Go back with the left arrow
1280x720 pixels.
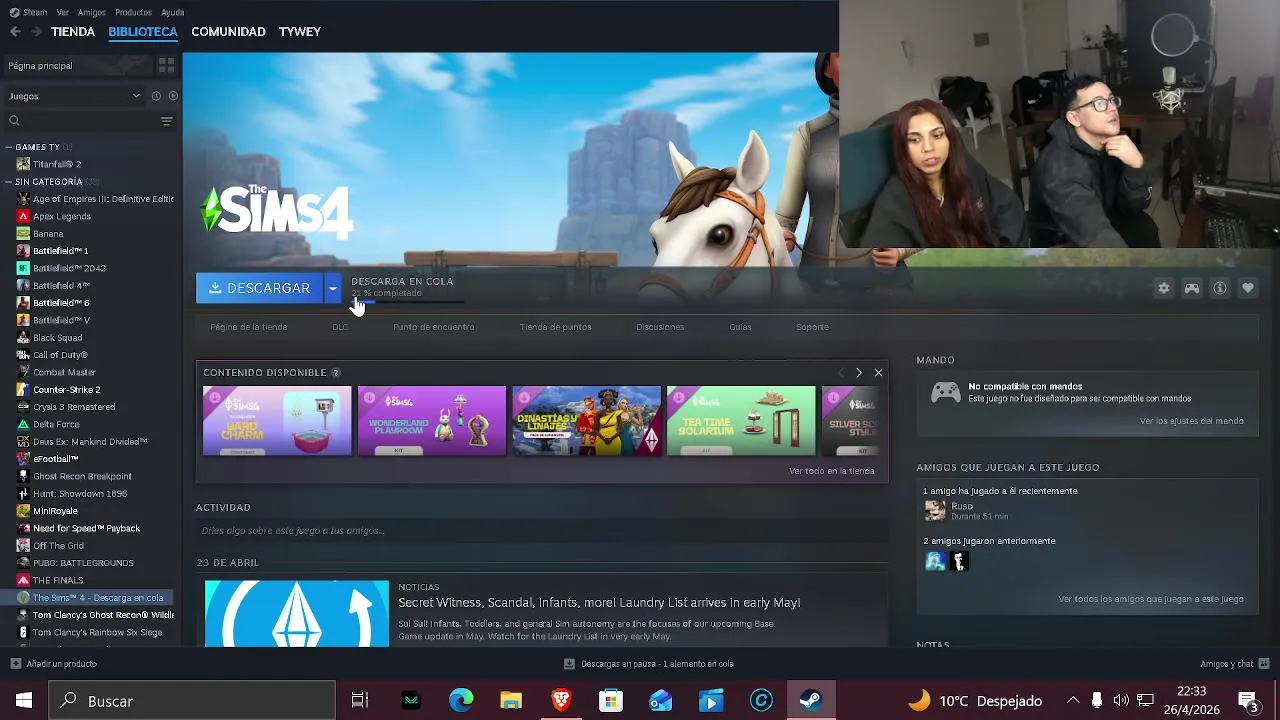point(15,32)
